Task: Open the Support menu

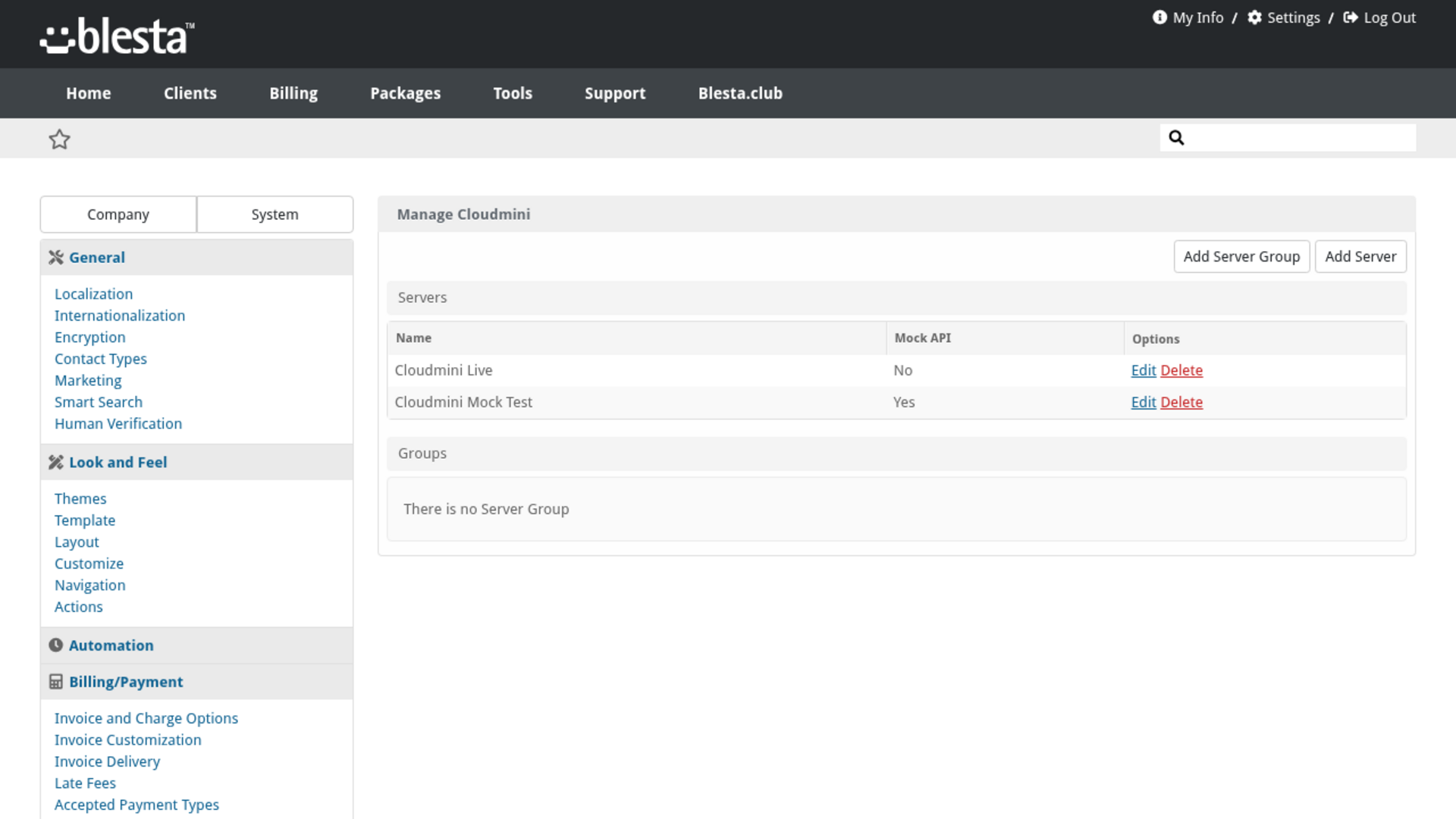Action: (615, 93)
